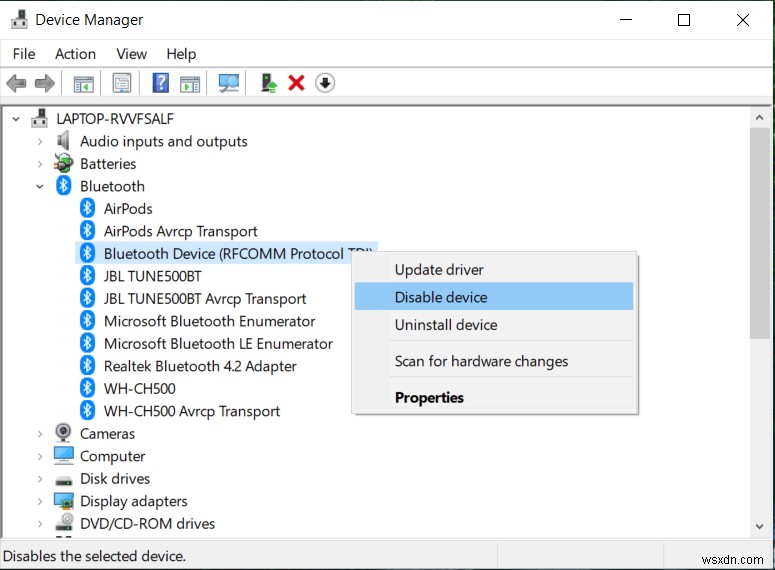Open the File menu
775x570 pixels.
(x=24, y=54)
